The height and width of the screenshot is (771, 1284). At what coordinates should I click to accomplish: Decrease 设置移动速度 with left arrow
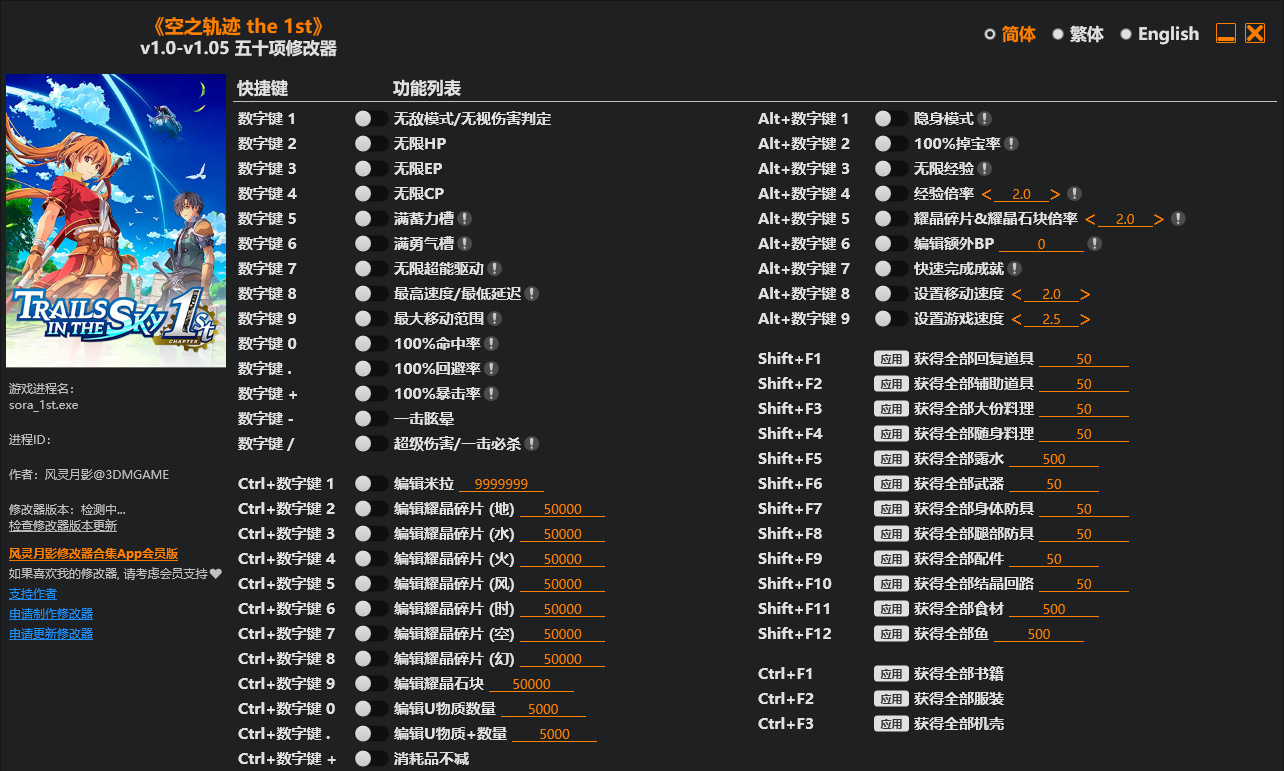(x=1017, y=294)
